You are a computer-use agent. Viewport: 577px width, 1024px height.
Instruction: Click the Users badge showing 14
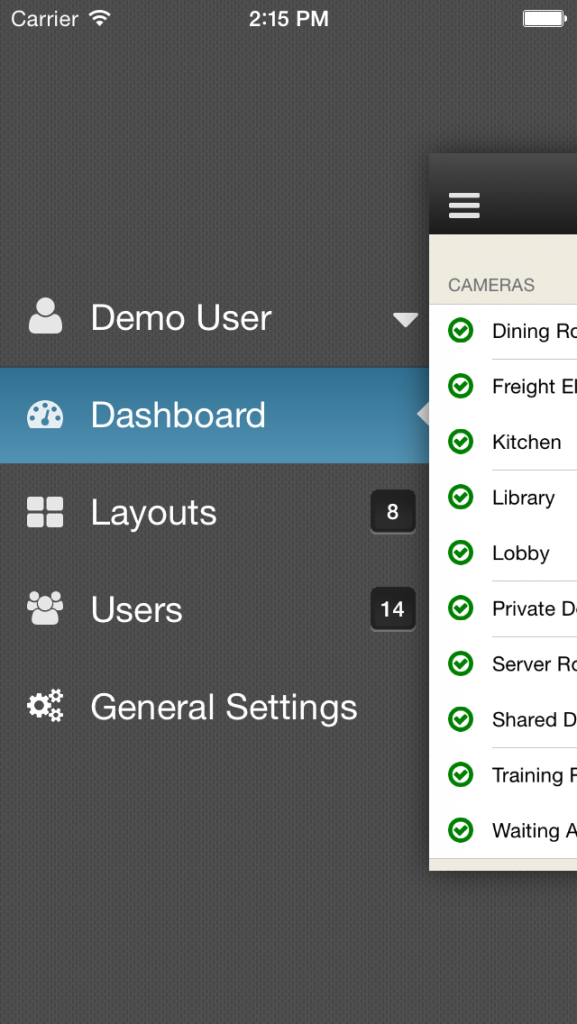[392, 609]
